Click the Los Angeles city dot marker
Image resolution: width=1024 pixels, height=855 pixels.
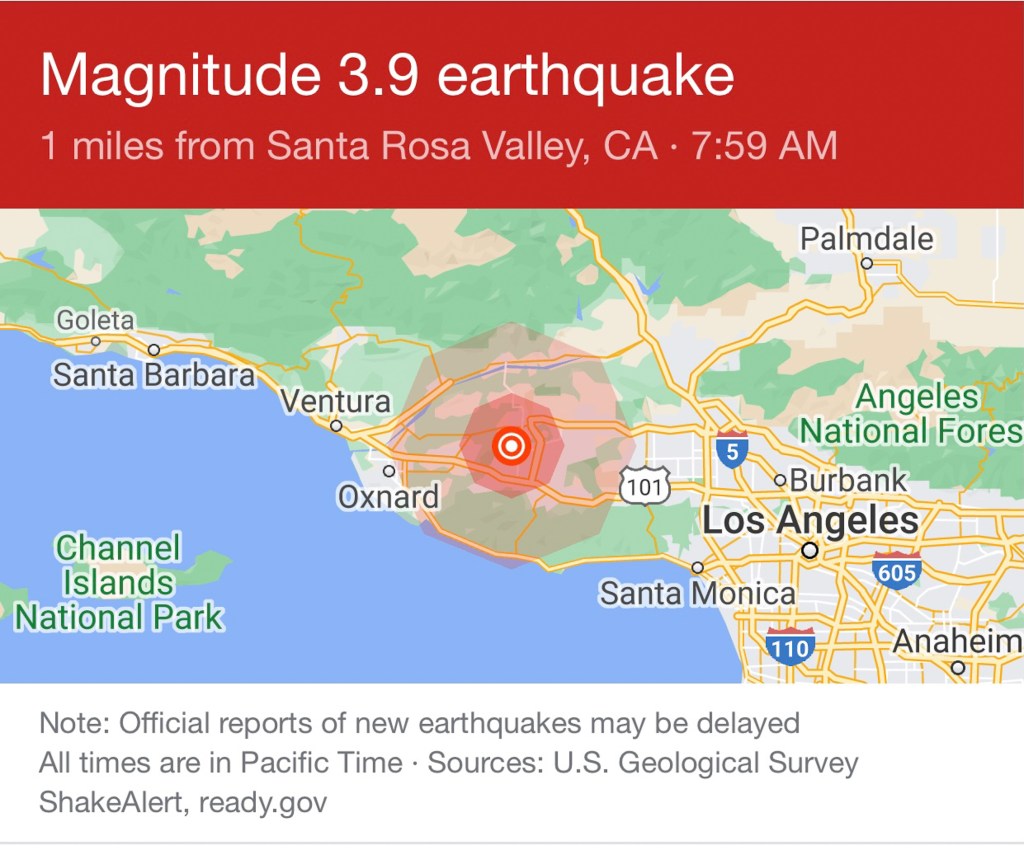point(810,550)
